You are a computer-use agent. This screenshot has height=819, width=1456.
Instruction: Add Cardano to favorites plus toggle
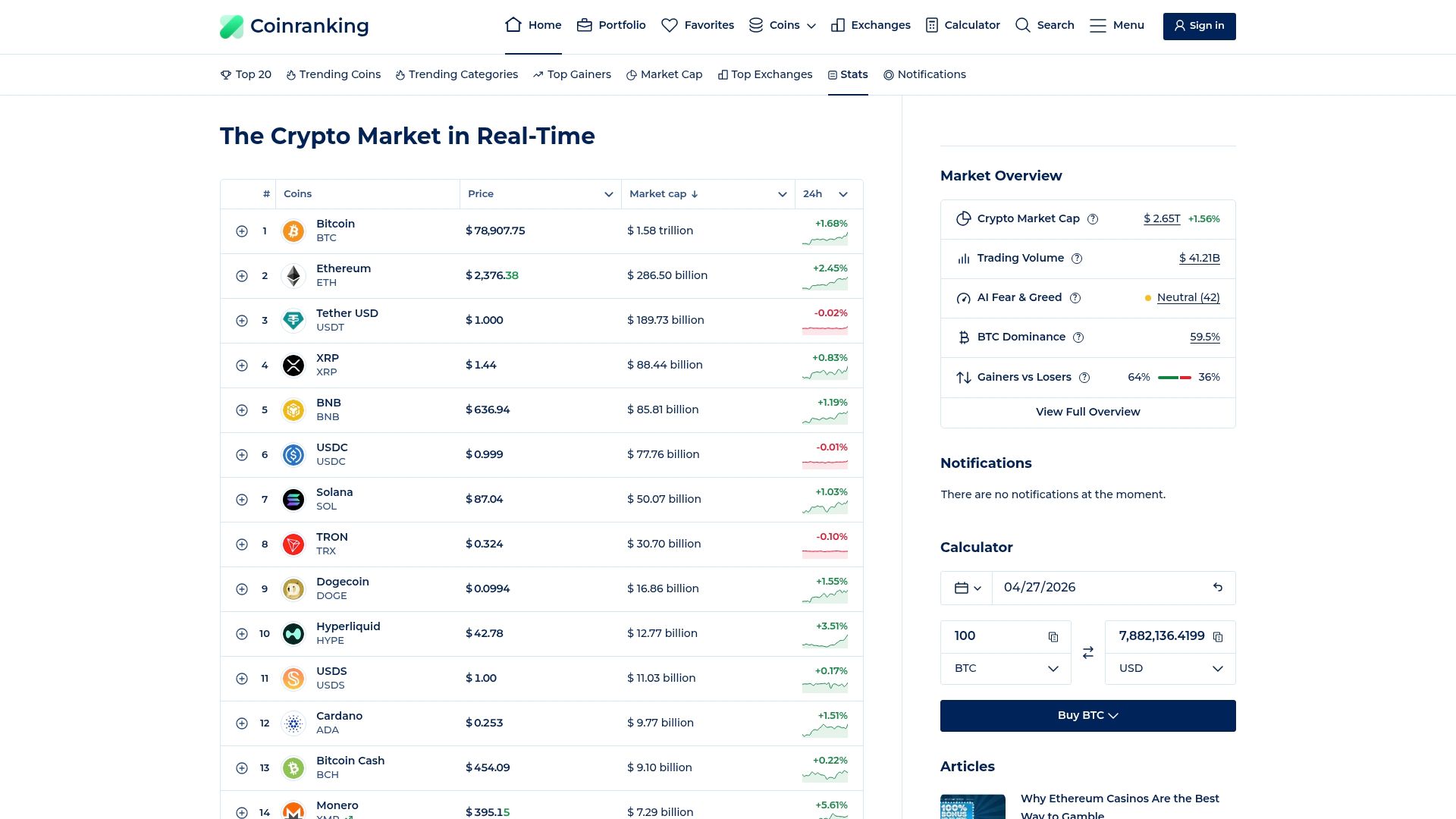(x=242, y=723)
